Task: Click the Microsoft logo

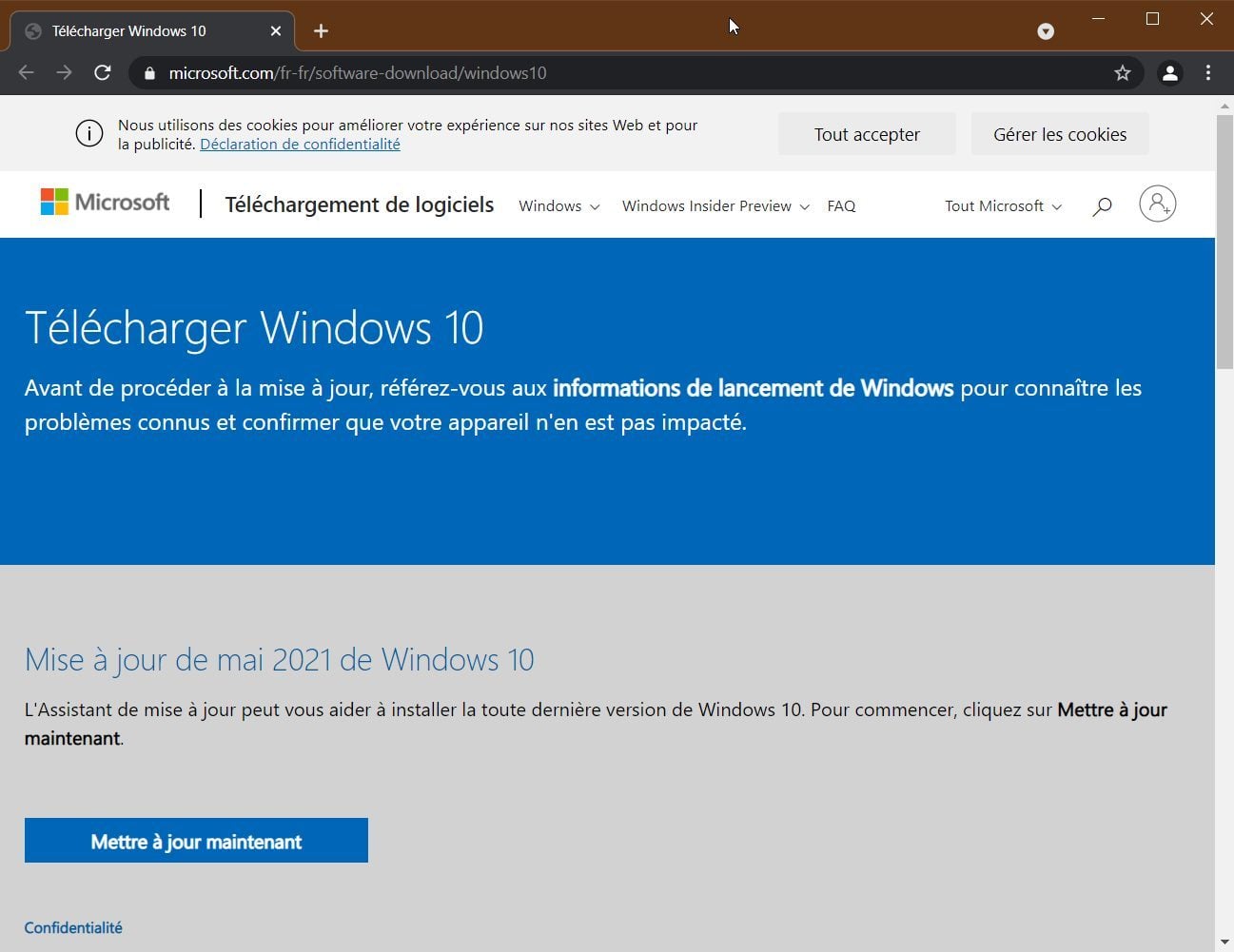Action: pos(105,203)
